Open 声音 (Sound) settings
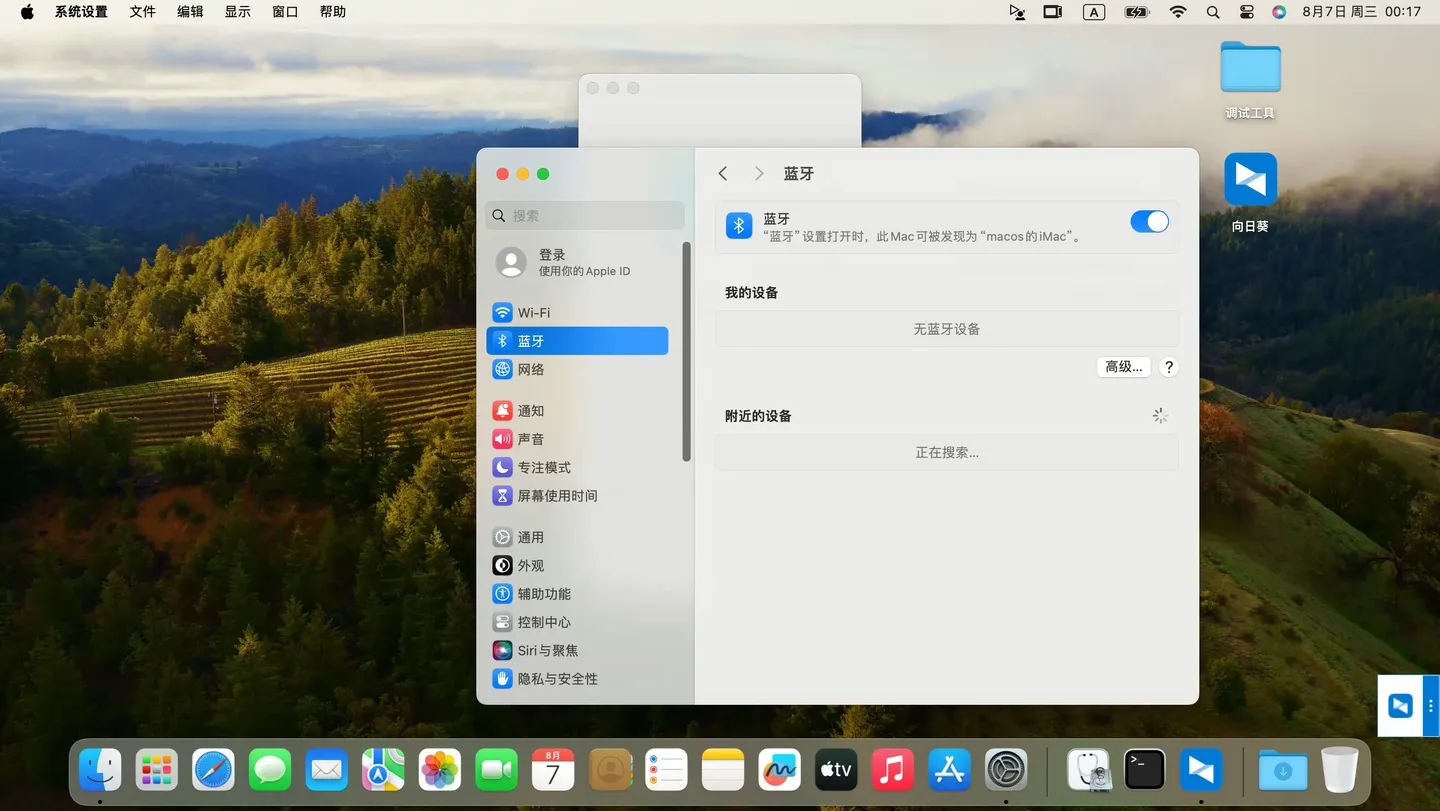 click(531, 439)
